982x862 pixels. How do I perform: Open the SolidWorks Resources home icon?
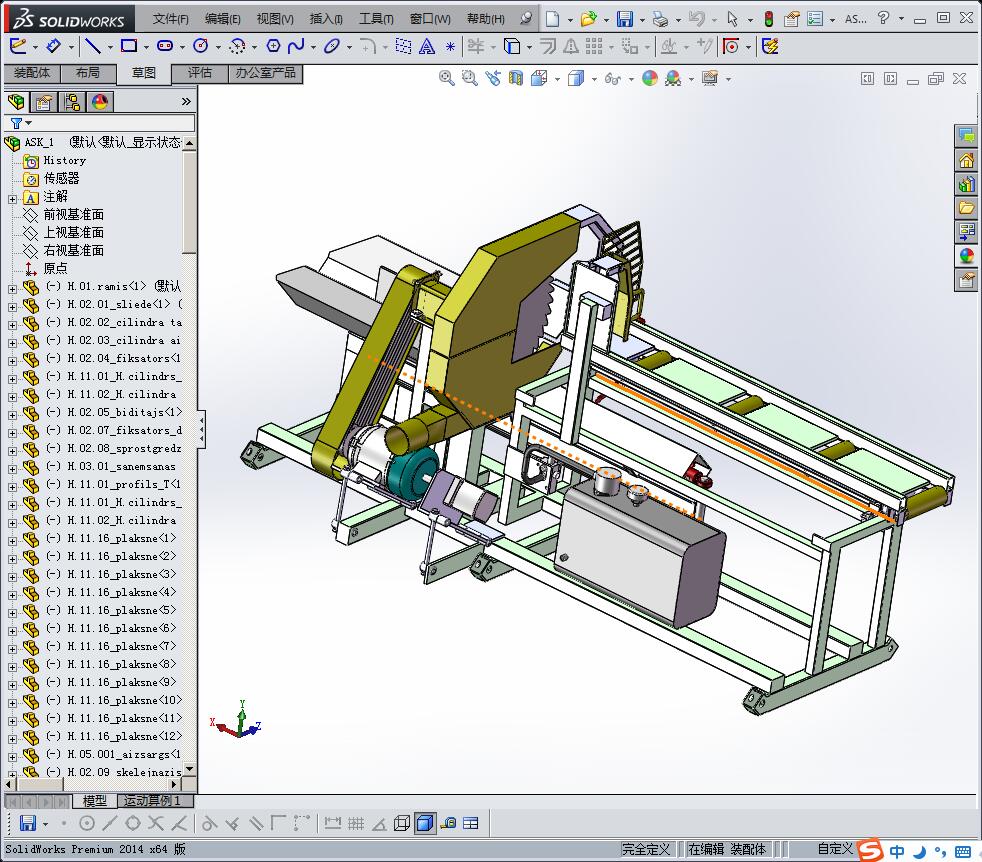tap(967, 160)
